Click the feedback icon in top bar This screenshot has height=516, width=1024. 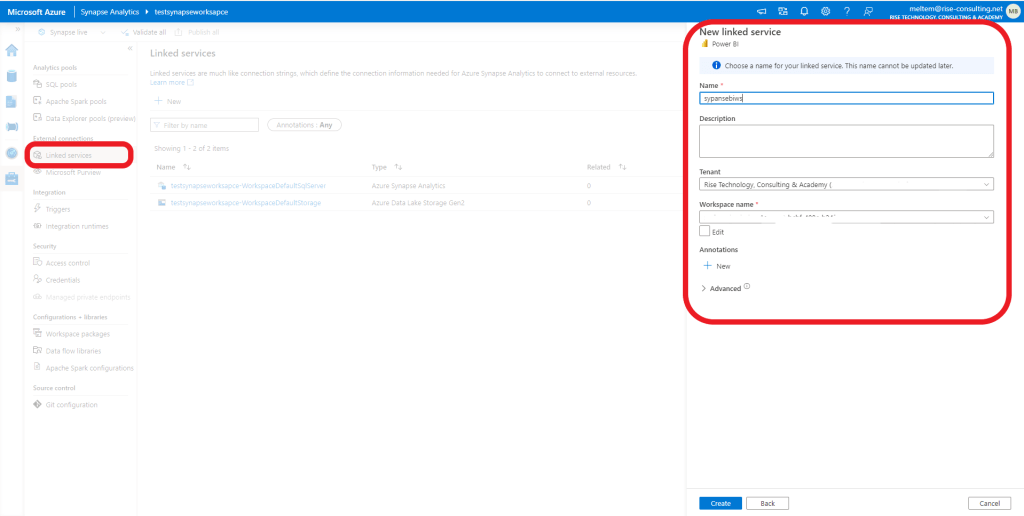pos(868,10)
